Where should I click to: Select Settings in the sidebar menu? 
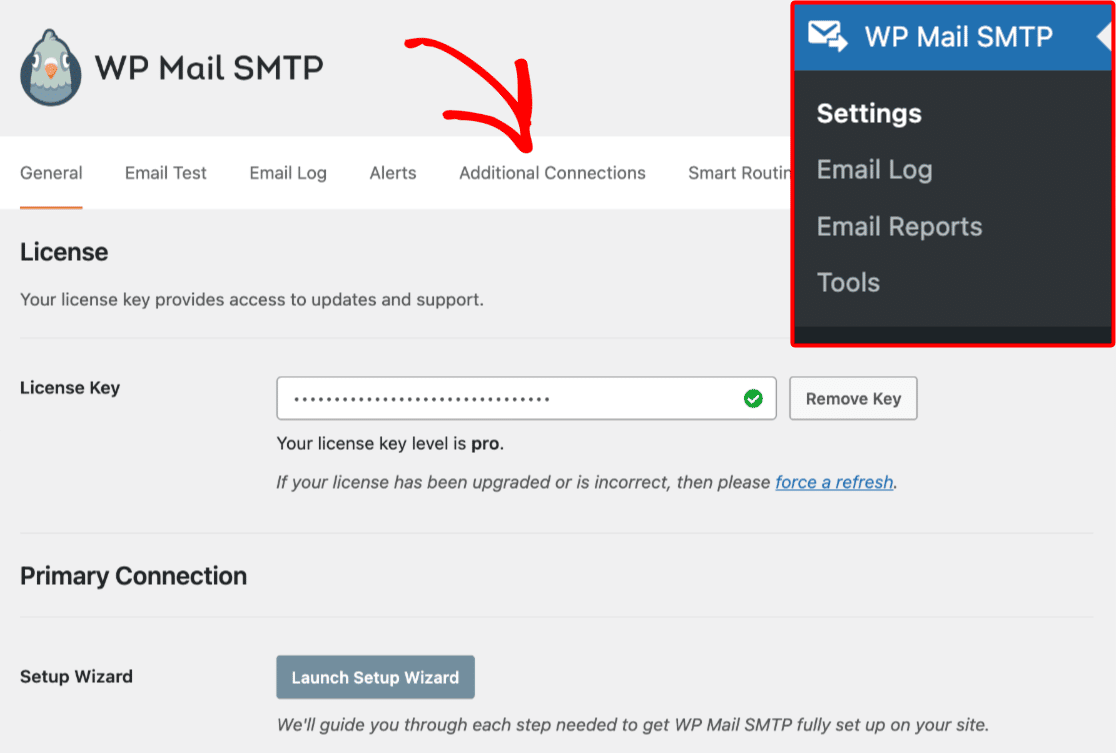[869, 113]
